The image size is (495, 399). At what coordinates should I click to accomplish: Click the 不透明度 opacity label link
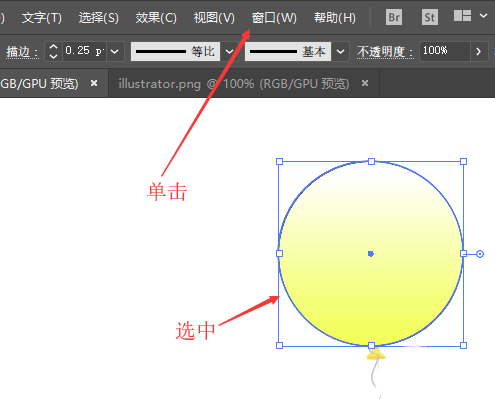click(385, 52)
